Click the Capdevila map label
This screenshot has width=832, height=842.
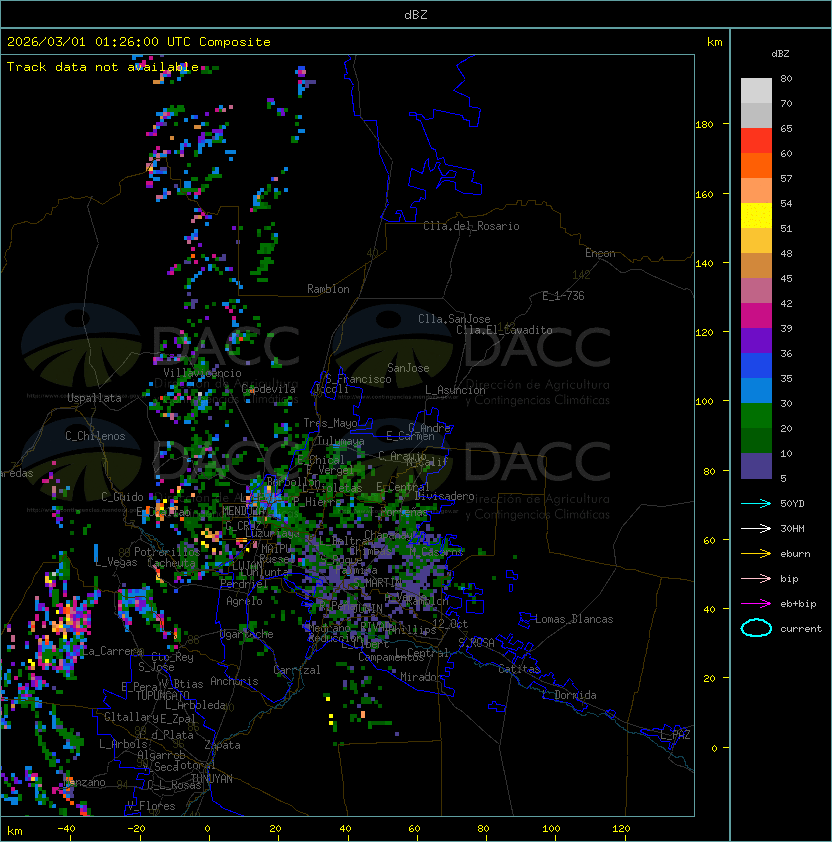coord(269,389)
